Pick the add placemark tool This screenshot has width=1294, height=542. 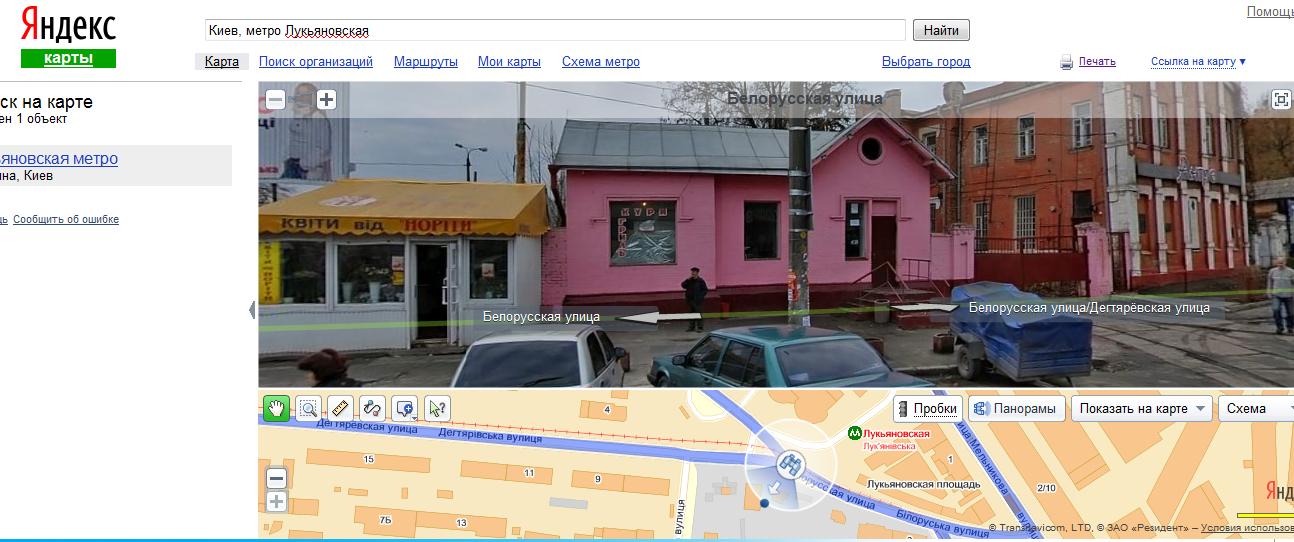tap(404, 408)
